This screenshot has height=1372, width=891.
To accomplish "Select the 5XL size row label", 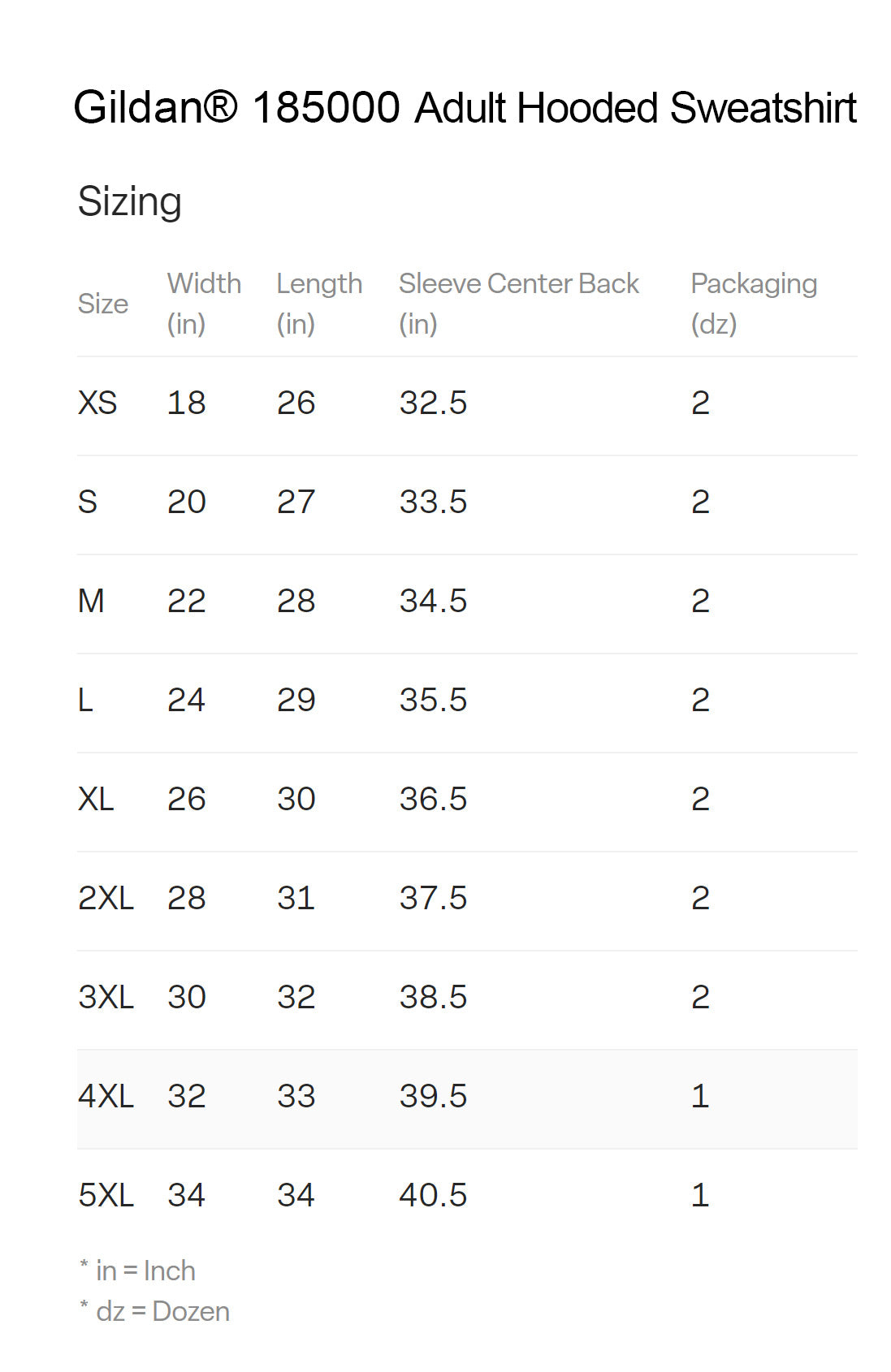I will coord(106,1195).
